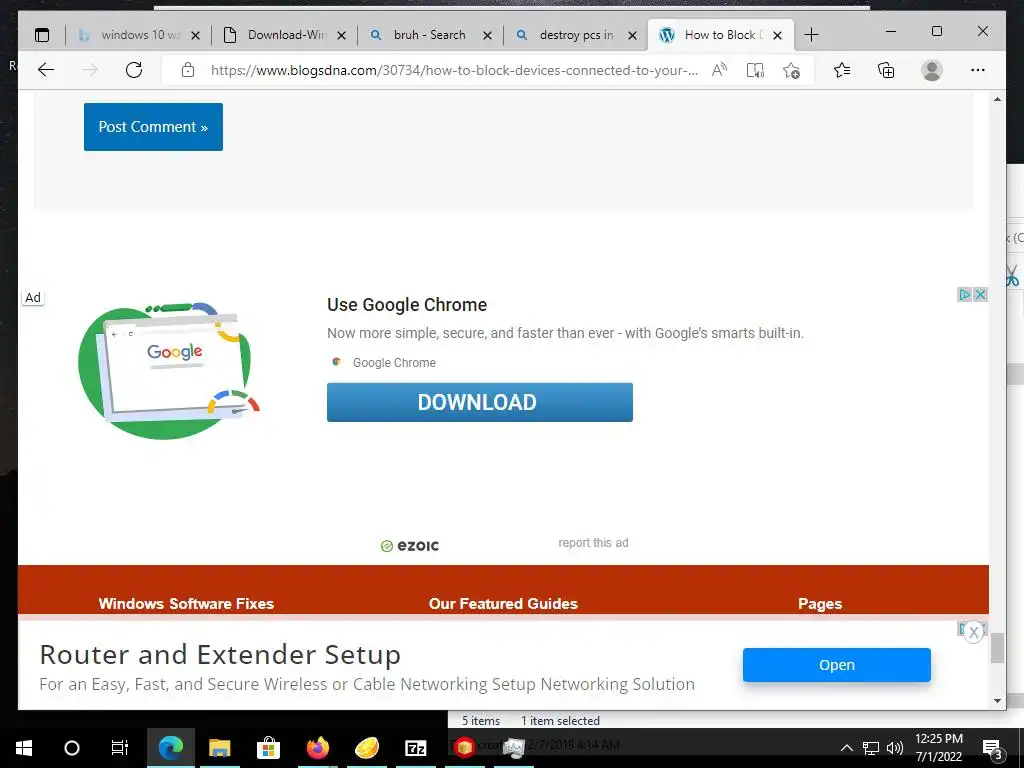Screen dimensions: 1024x768
Task: Open the browser profile avatar
Action: click(932, 70)
